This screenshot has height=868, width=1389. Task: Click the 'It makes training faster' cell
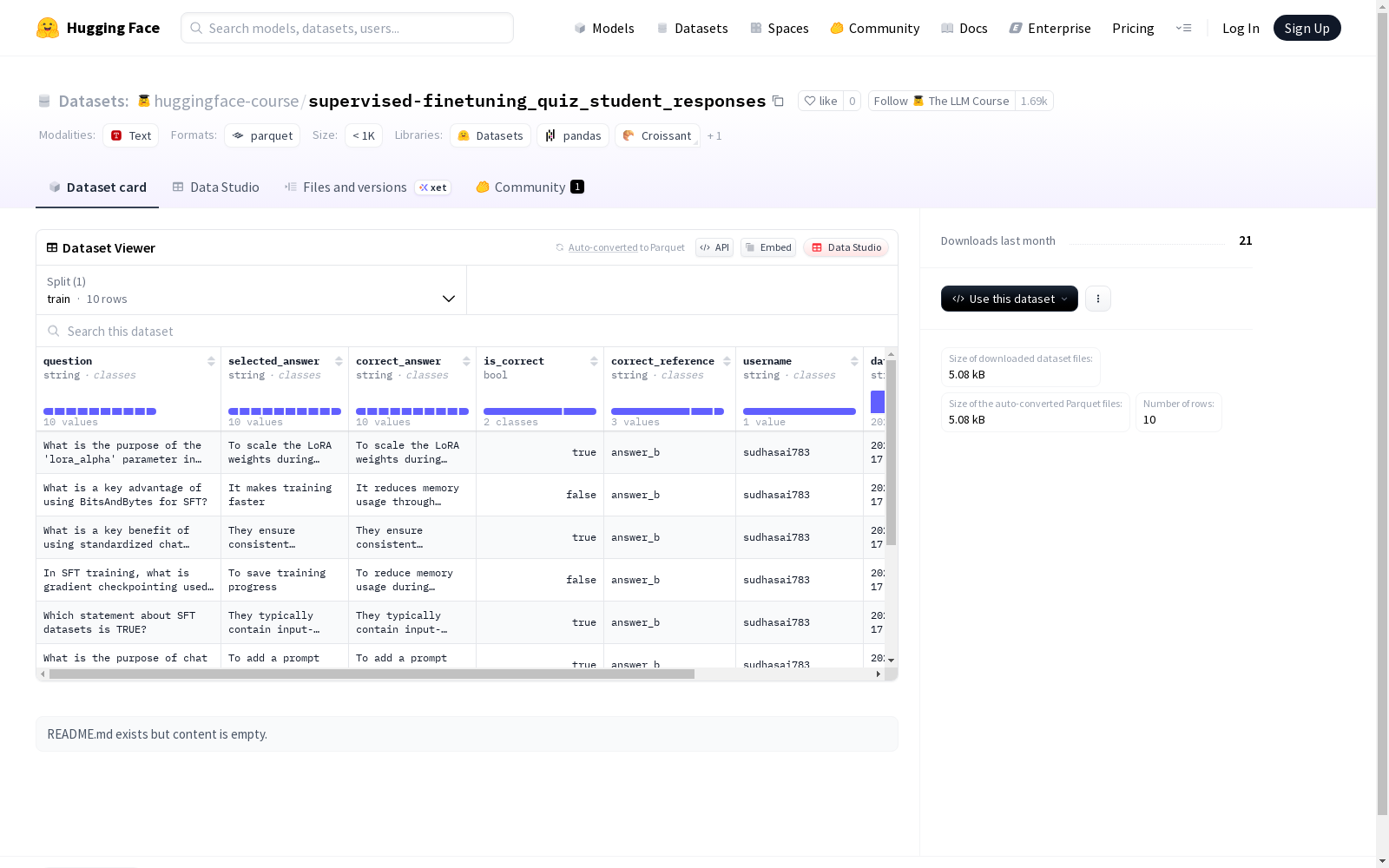(x=285, y=495)
